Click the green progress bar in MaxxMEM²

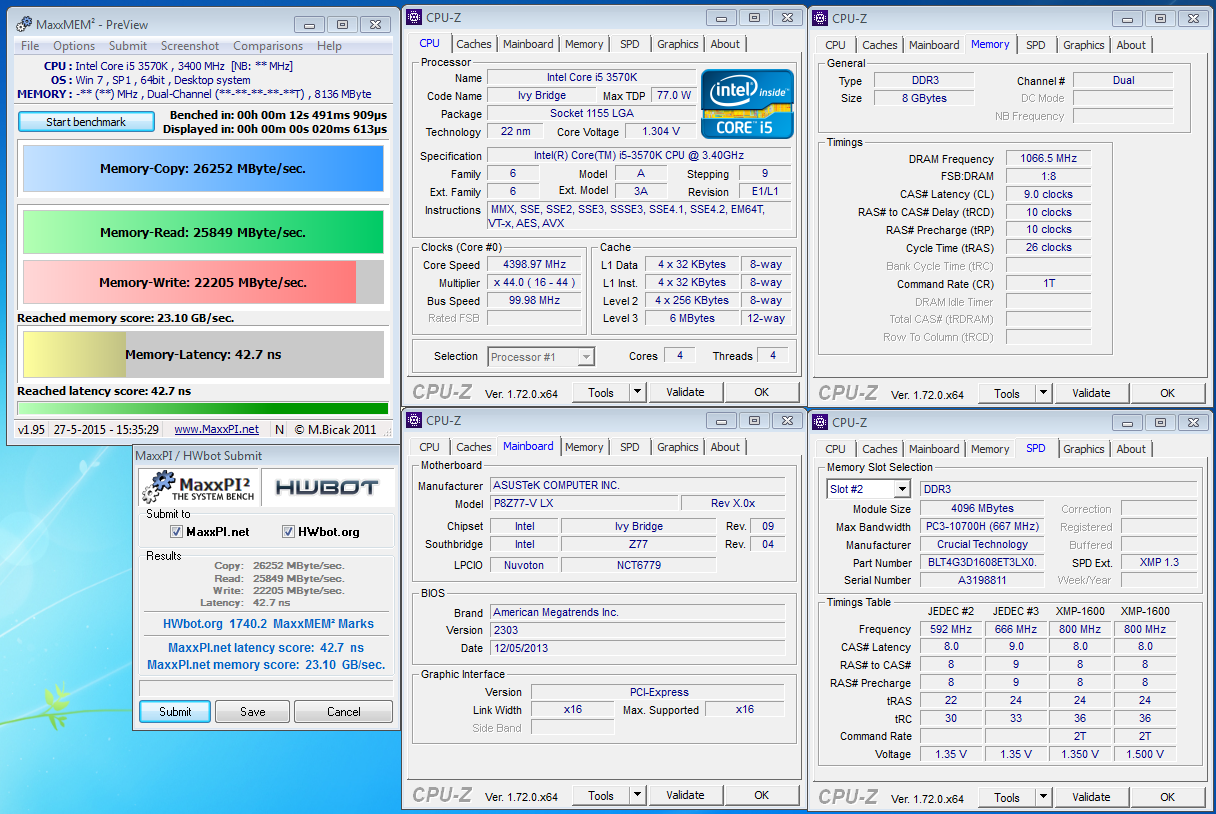[203, 408]
